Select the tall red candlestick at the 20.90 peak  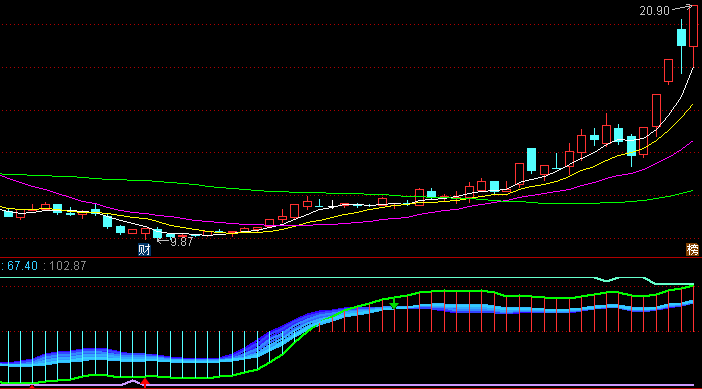[693, 26]
